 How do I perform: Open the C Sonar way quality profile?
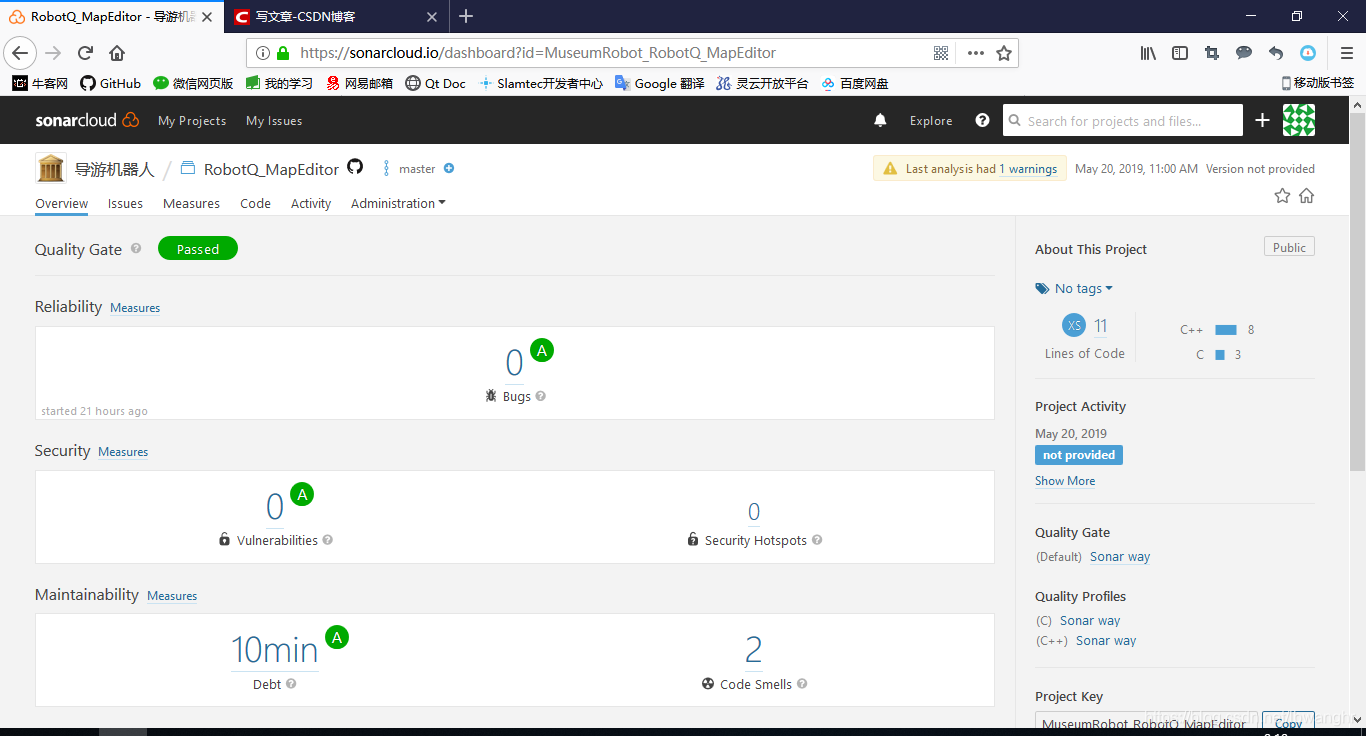[1090, 621]
